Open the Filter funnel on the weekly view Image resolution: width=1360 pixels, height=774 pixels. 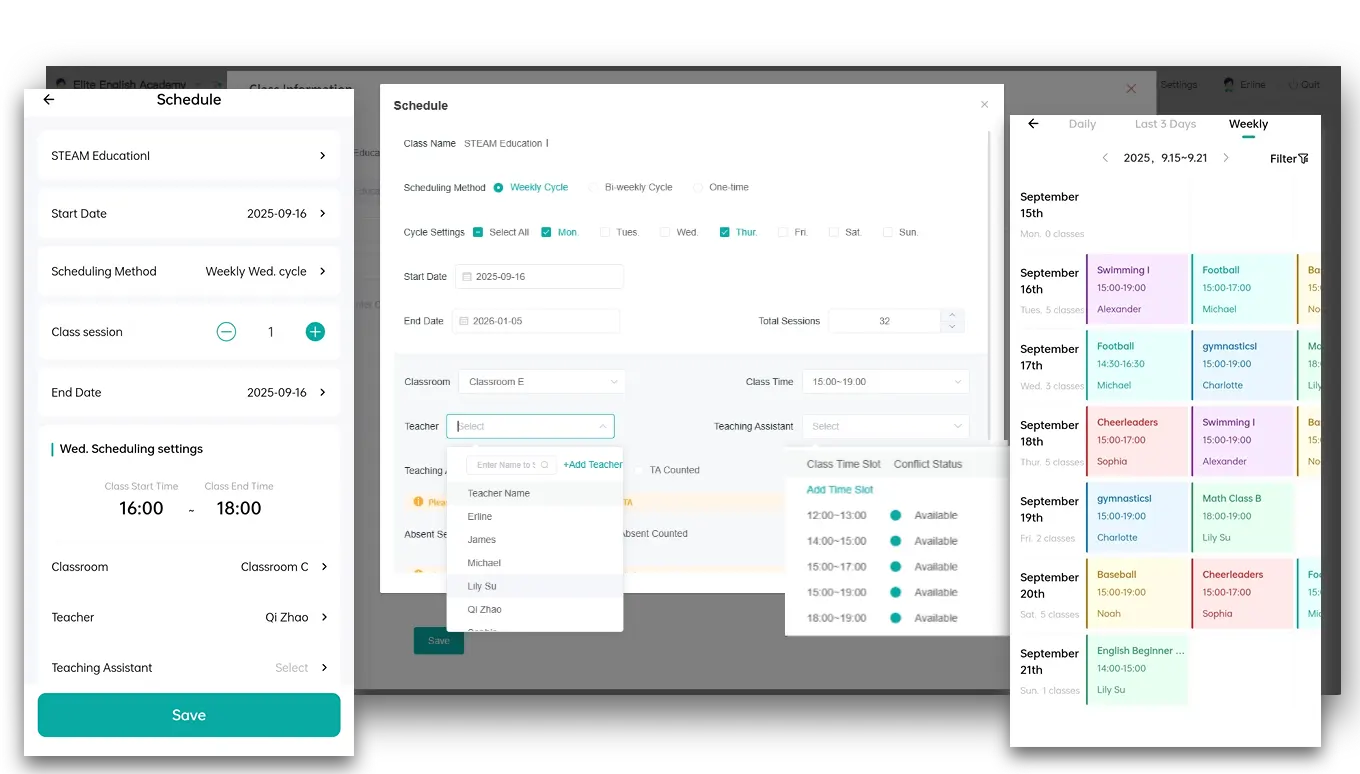1291,158
